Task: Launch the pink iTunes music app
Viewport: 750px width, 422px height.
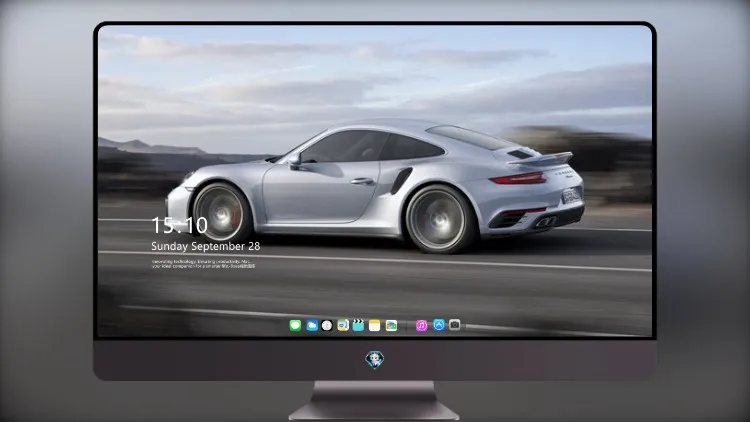Action: coord(421,325)
